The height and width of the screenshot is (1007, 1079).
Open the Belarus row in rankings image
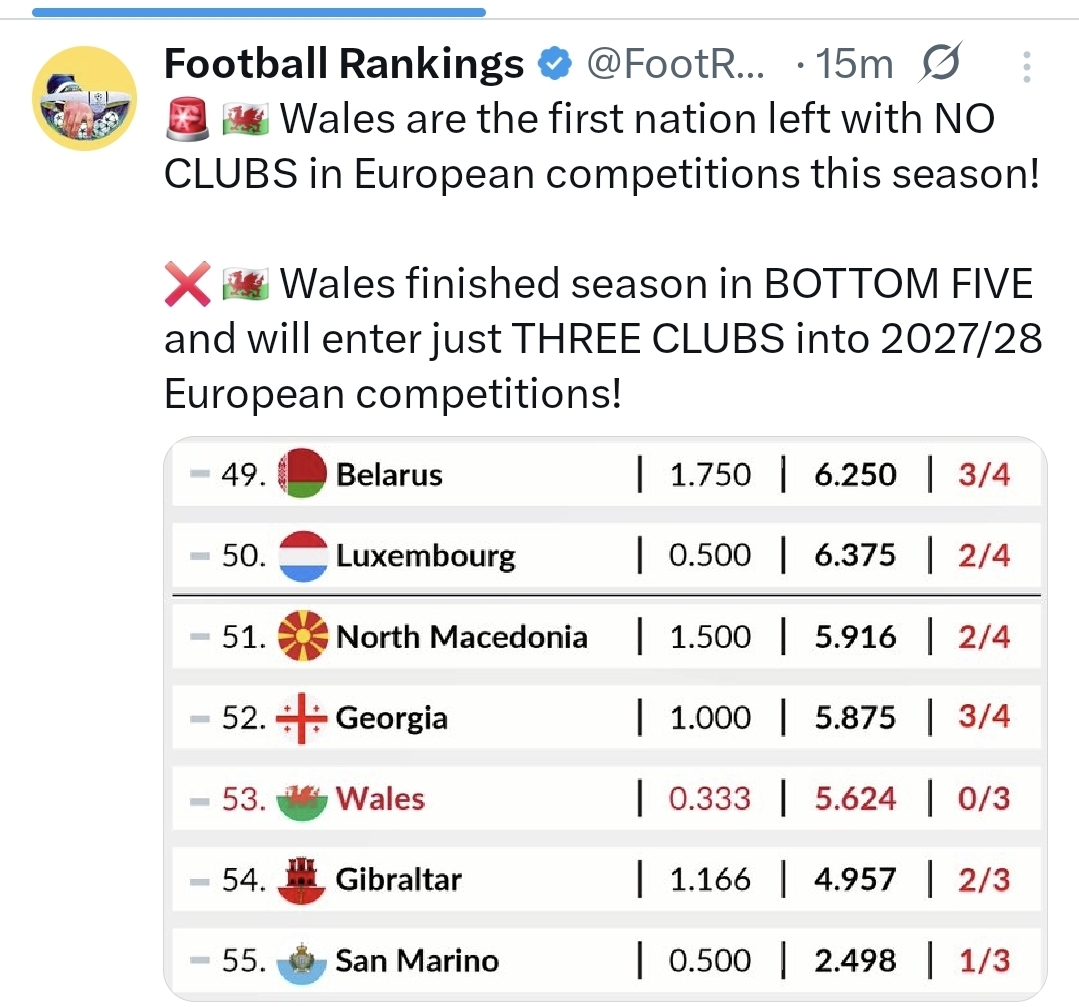click(x=606, y=474)
